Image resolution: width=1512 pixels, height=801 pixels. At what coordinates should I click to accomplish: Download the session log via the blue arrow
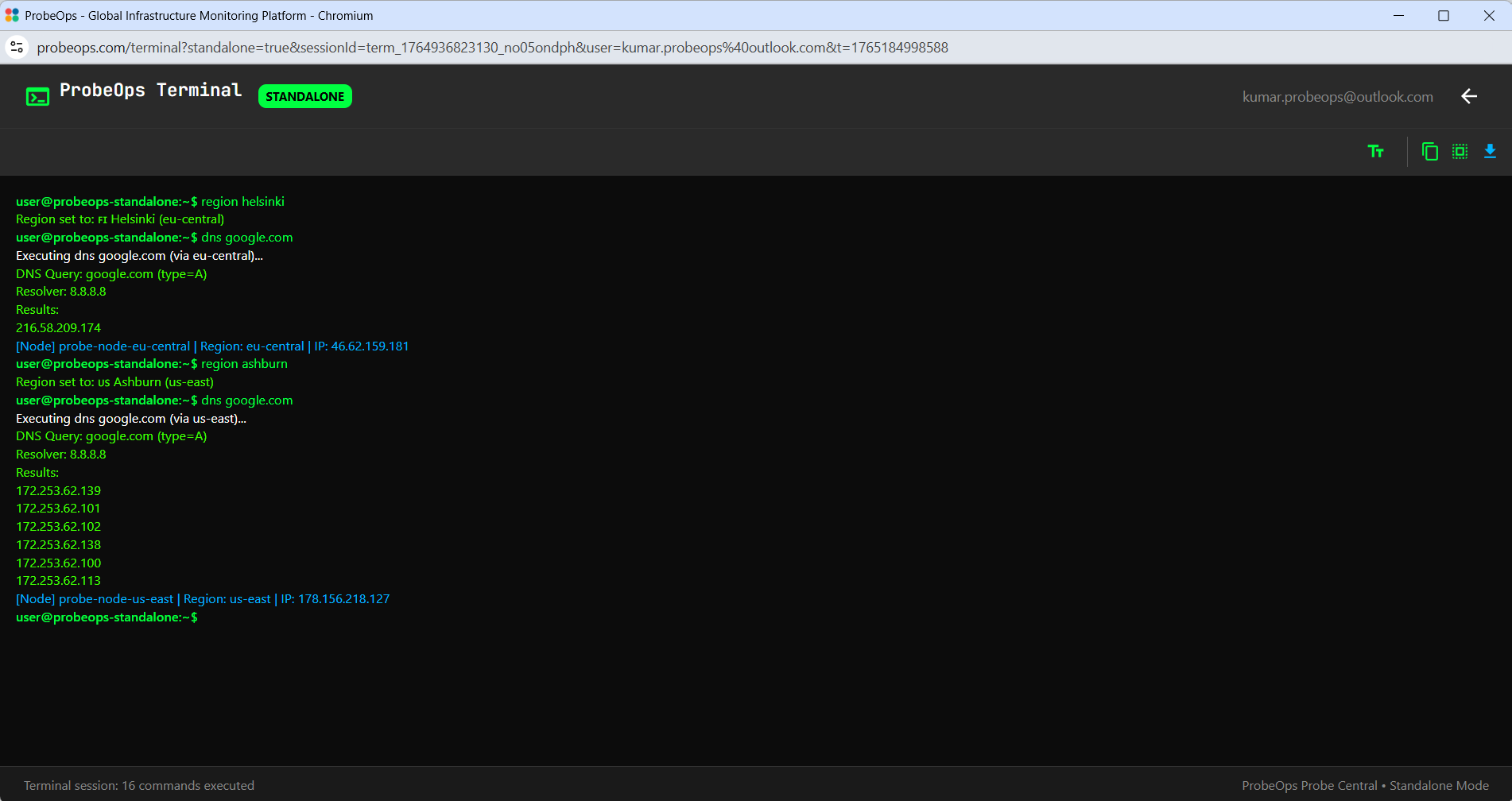tap(1490, 151)
